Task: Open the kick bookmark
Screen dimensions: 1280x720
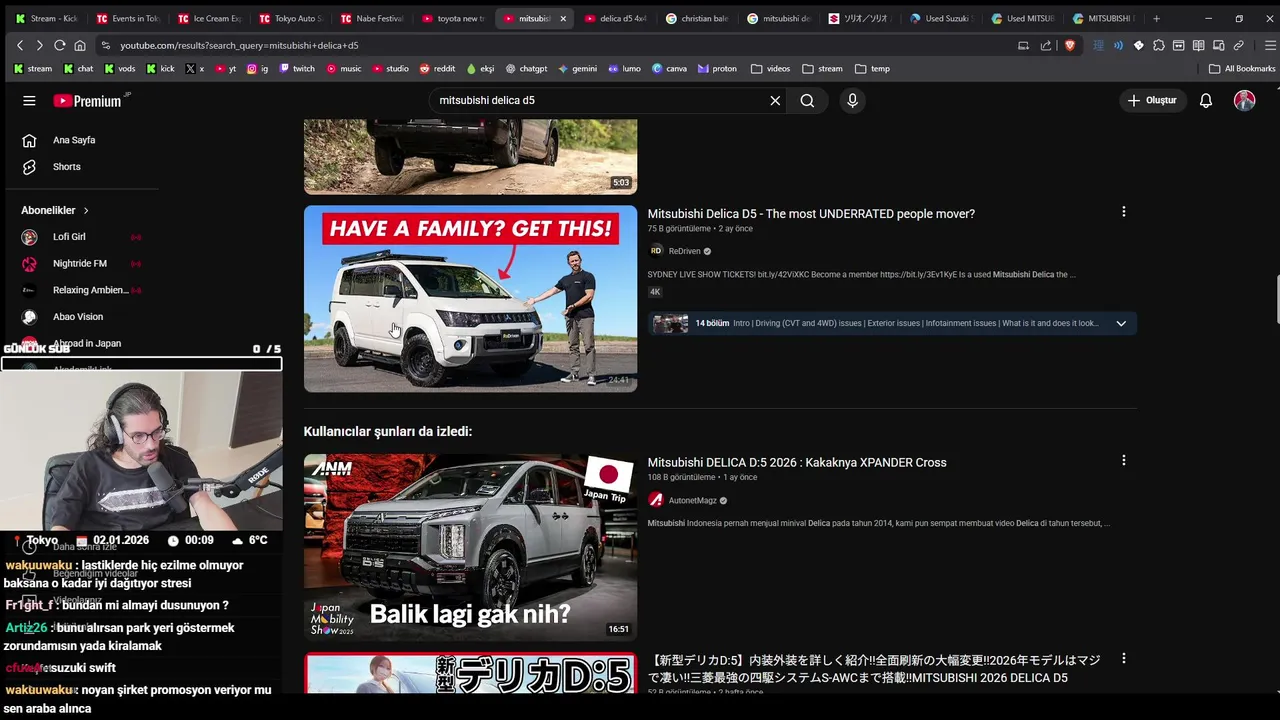Action: [x=160, y=69]
